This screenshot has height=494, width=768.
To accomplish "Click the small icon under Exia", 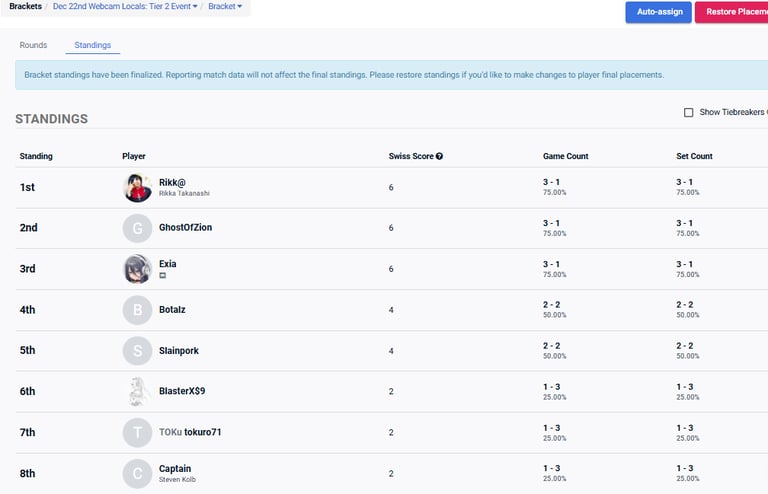I will pos(163,275).
